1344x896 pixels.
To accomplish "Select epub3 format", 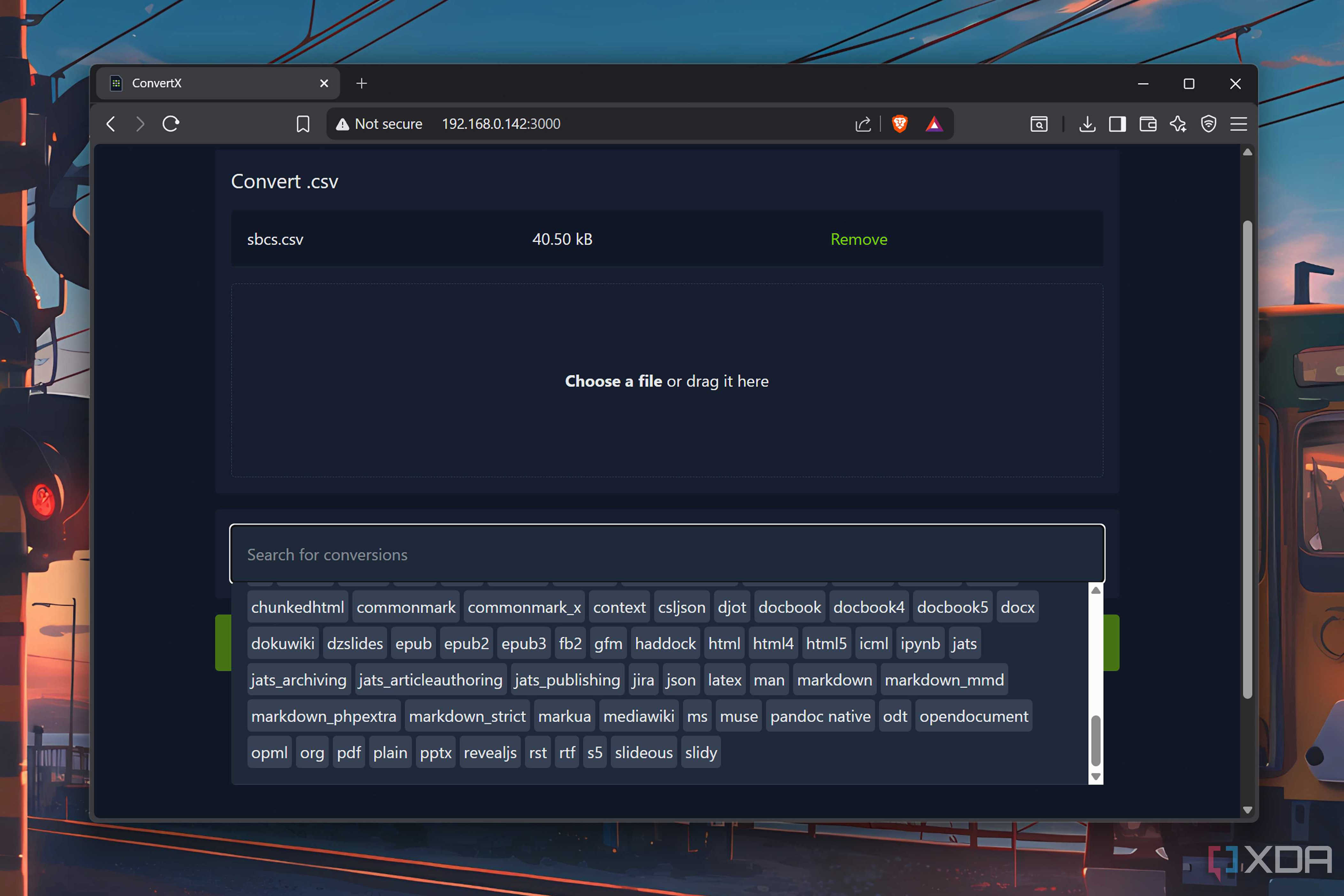I will coord(523,644).
